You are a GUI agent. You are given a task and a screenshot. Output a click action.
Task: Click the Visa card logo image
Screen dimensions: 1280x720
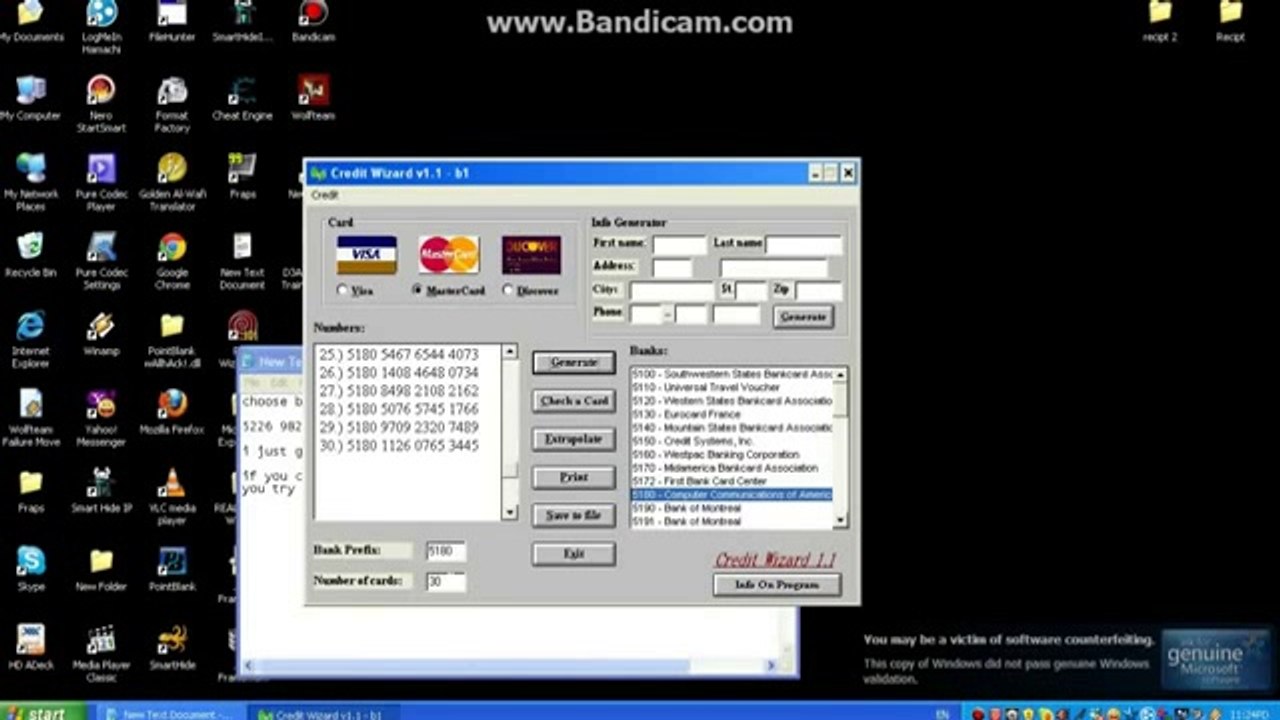click(366, 254)
